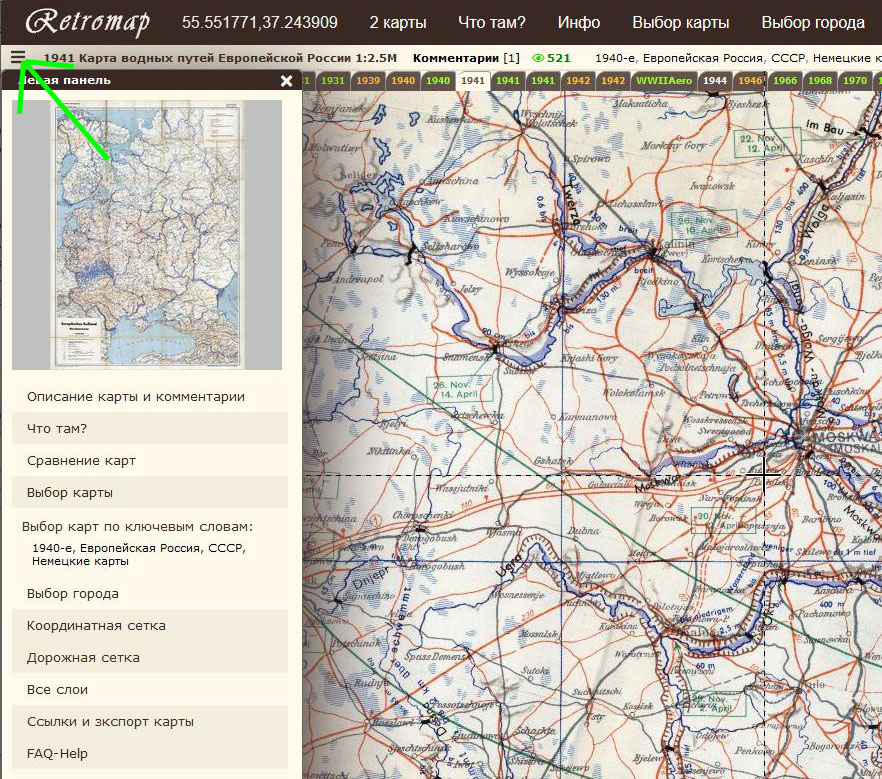This screenshot has height=779, width=882.
Task: Click the green eye views icon
Action: 538,58
